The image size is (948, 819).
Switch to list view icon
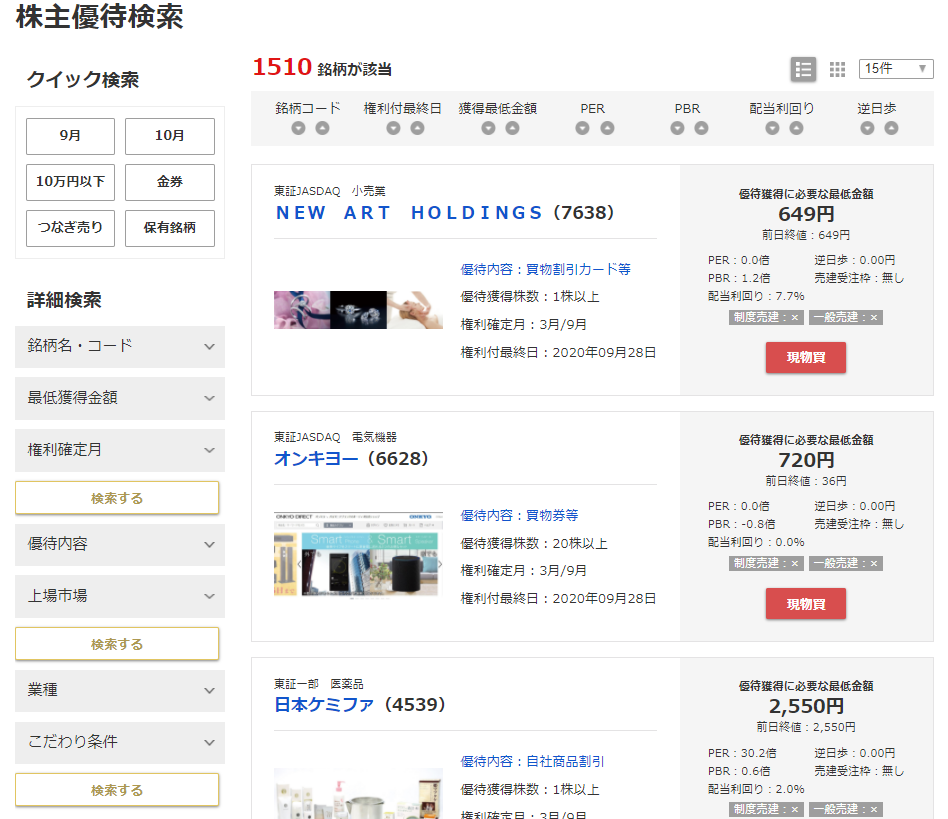click(x=804, y=70)
